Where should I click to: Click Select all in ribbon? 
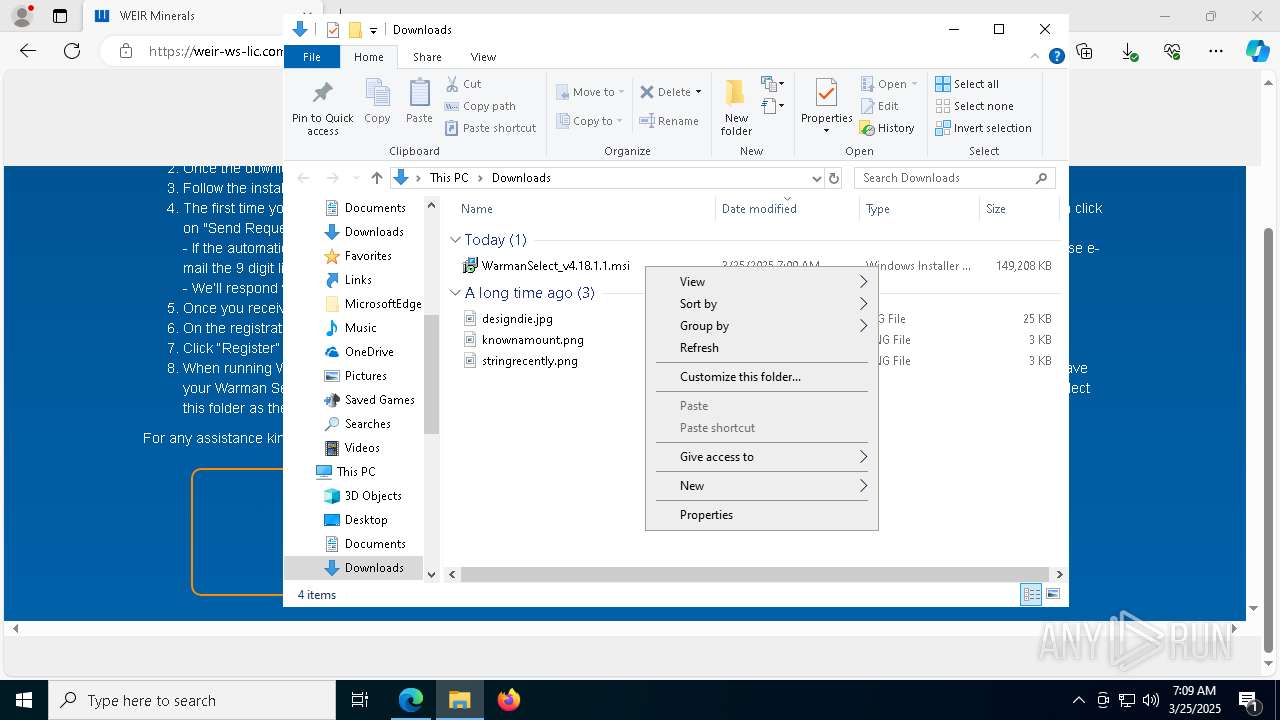pyautogui.click(x=967, y=84)
